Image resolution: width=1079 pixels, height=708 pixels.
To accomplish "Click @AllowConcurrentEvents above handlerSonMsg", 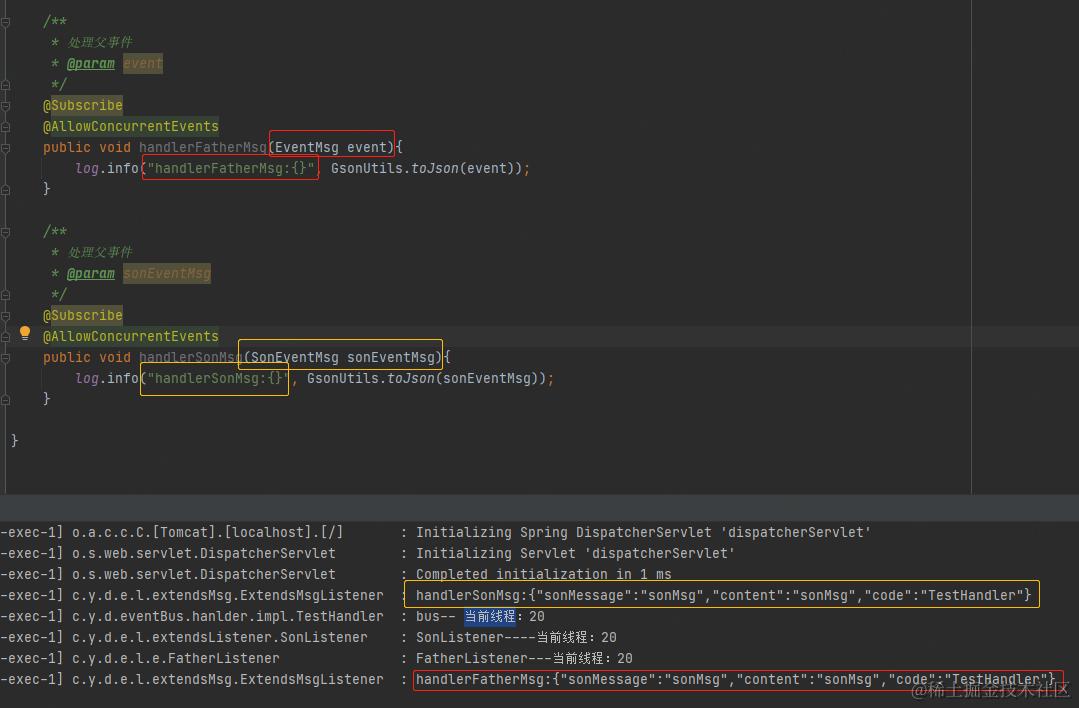I will 131,336.
